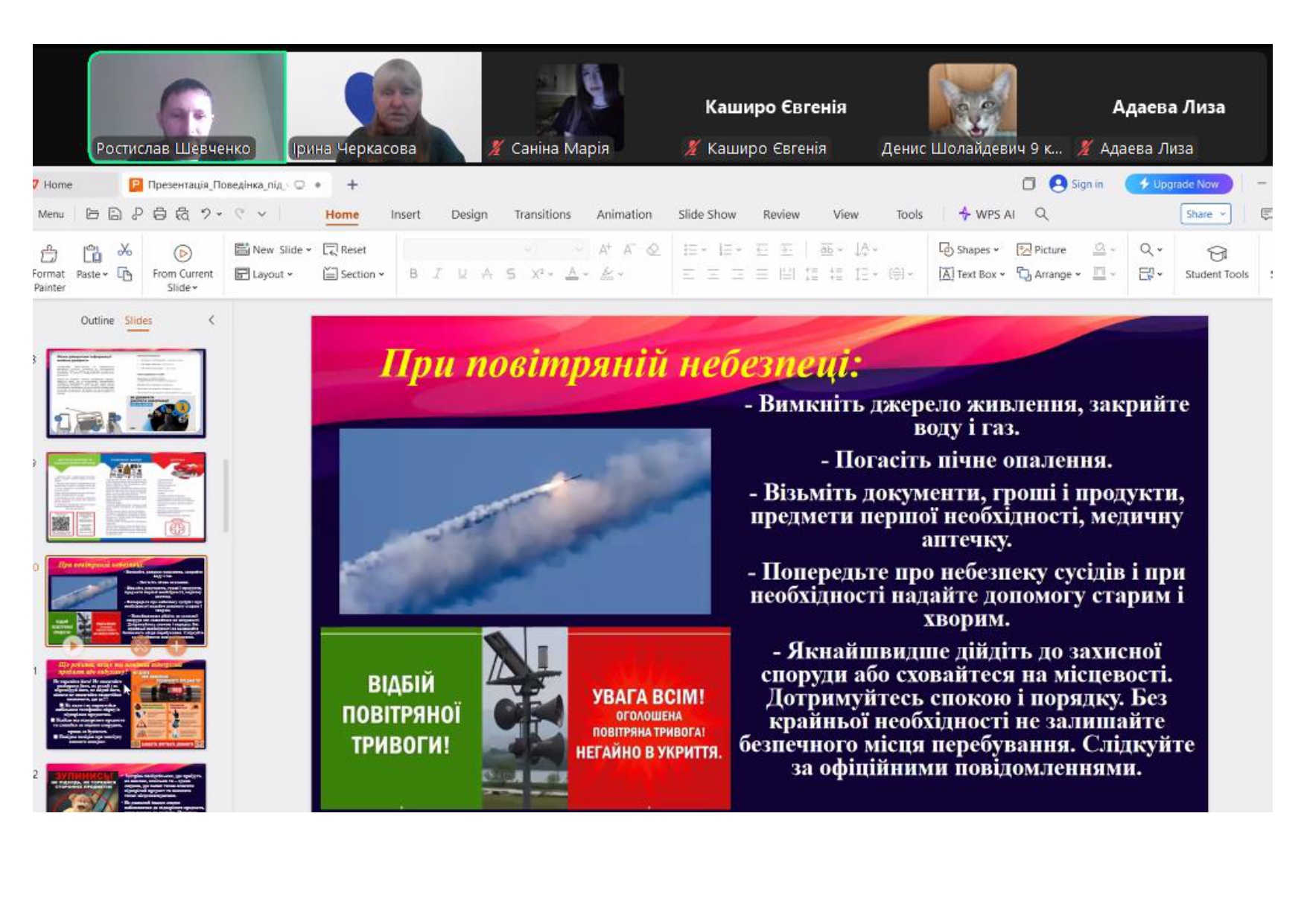The height and width of the screenshot is (924, 1307).
Task: Increase indent level
Action: tap(786, 249)
